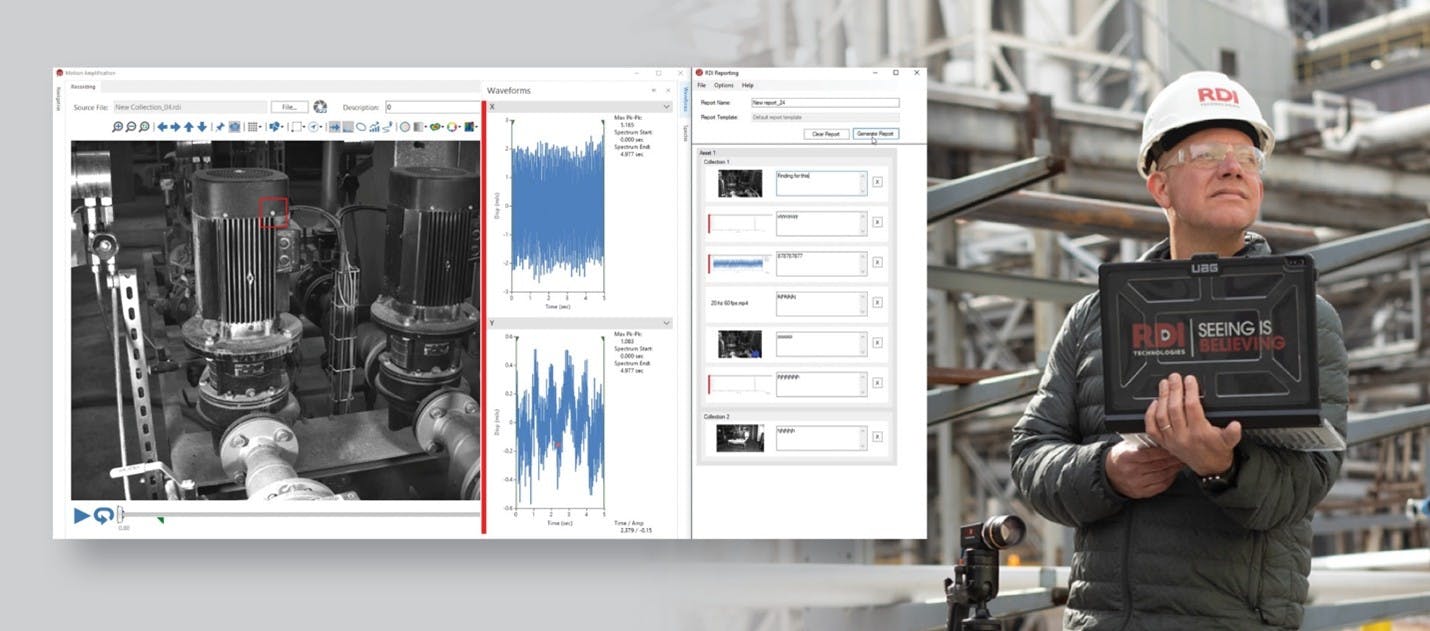Click the blue left navigation arrow
This screenshot has height=631, width=1430.
tap(163, 128)
